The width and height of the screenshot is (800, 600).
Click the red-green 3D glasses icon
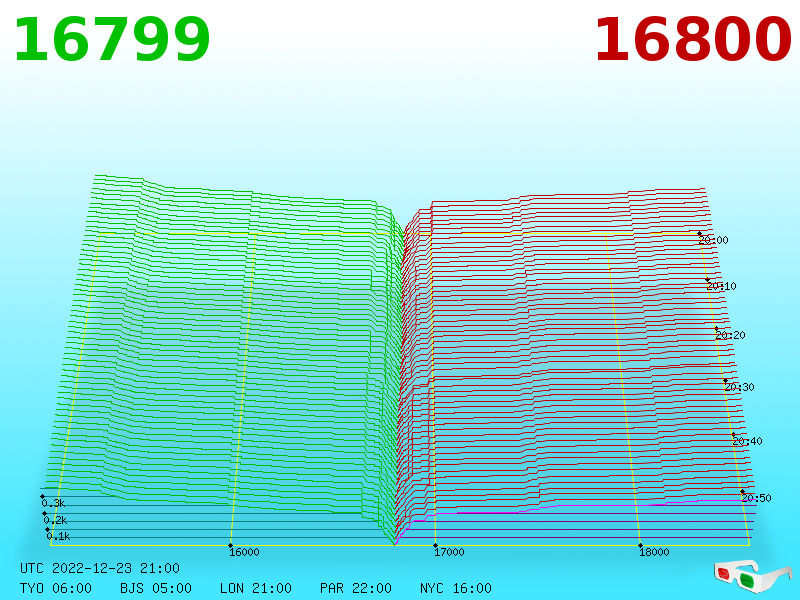[x=753, y=576]
